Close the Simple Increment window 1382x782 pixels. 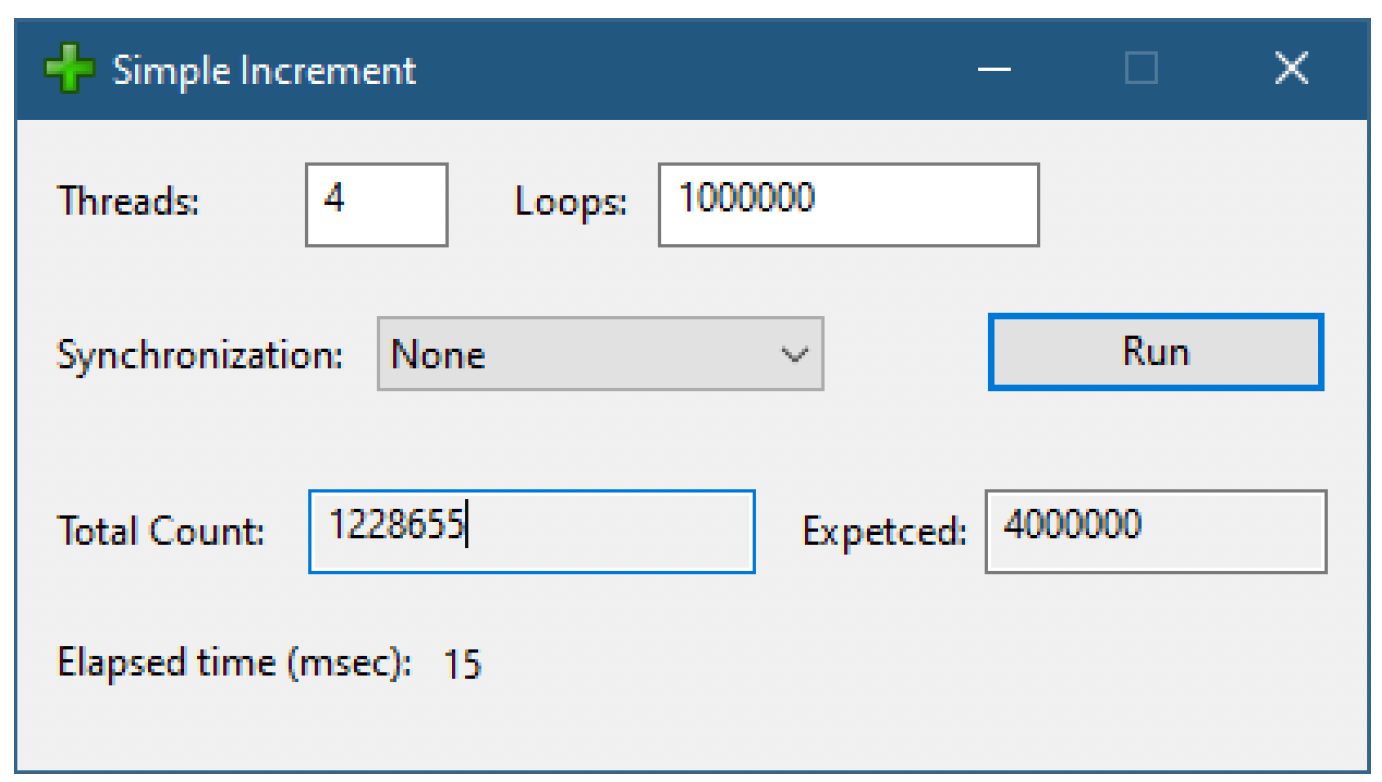(x=1292, y=69)
